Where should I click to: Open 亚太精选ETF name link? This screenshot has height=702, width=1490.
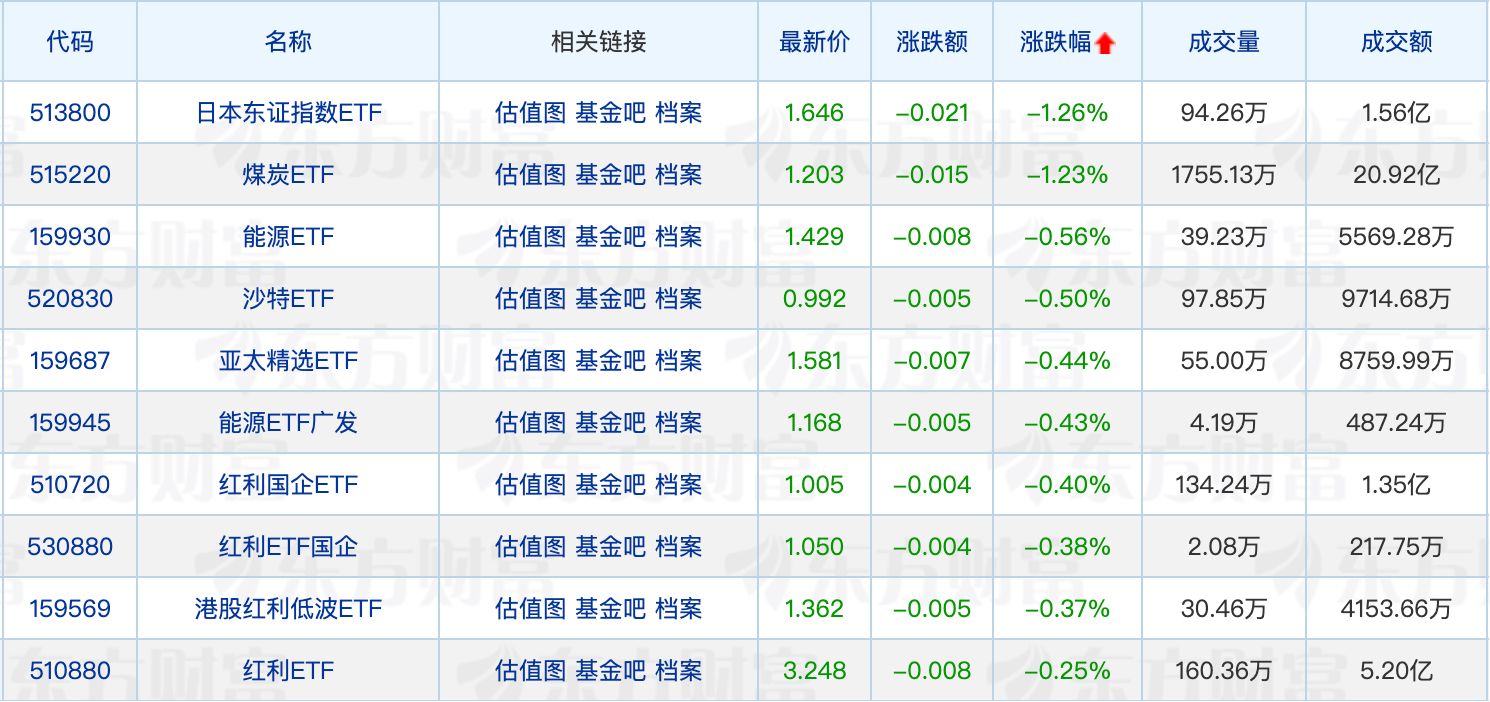tap(288, 361)
